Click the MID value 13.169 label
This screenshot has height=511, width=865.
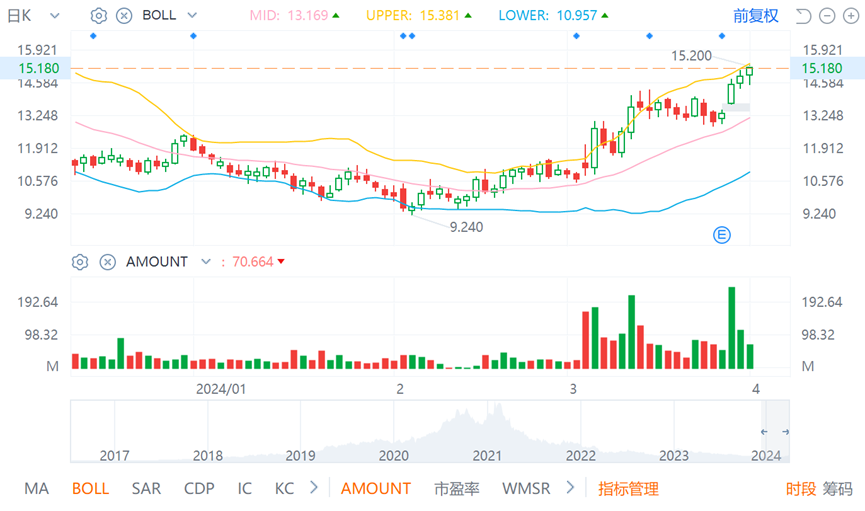[x=294, y=15]
